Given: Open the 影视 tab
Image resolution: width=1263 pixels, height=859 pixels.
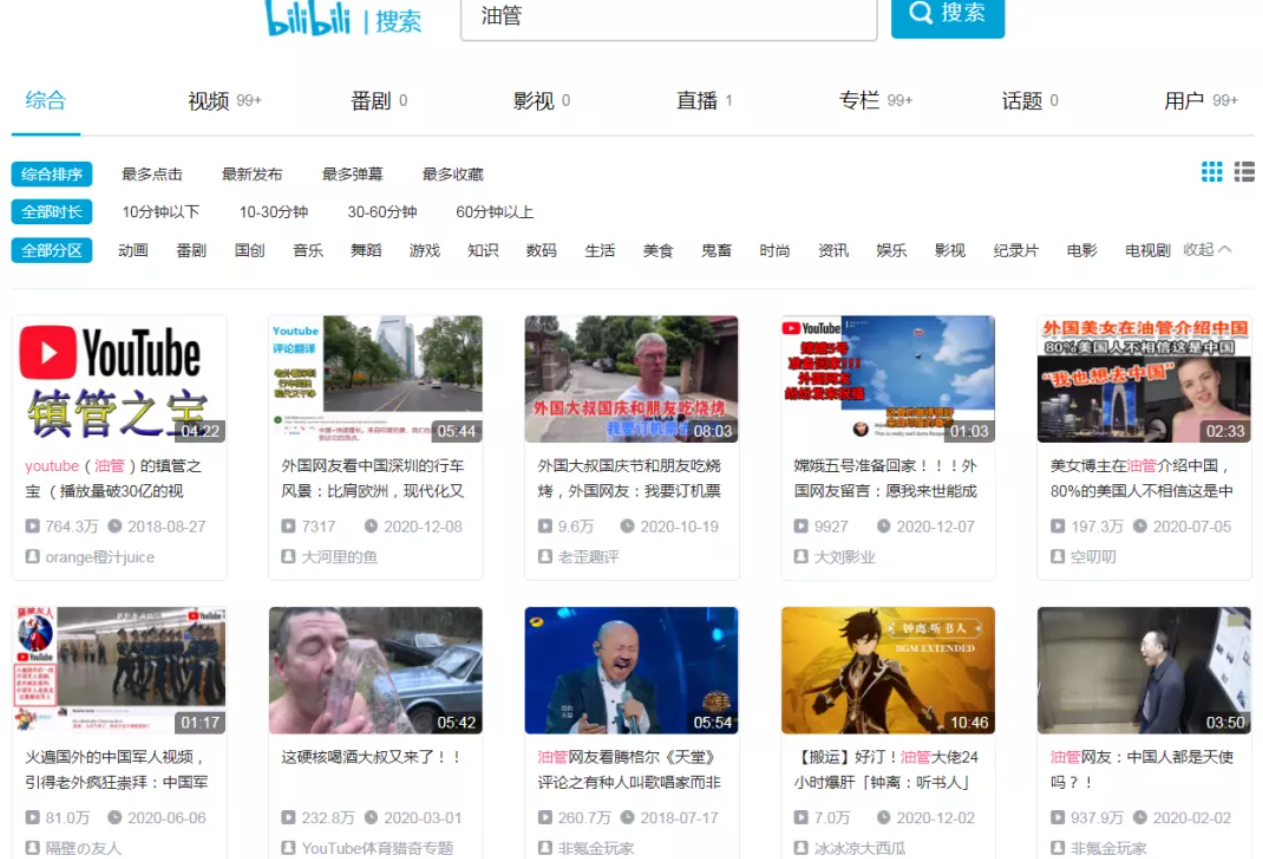Looking at the screenshot, I should pyautogui.click(x=542, y=101).
